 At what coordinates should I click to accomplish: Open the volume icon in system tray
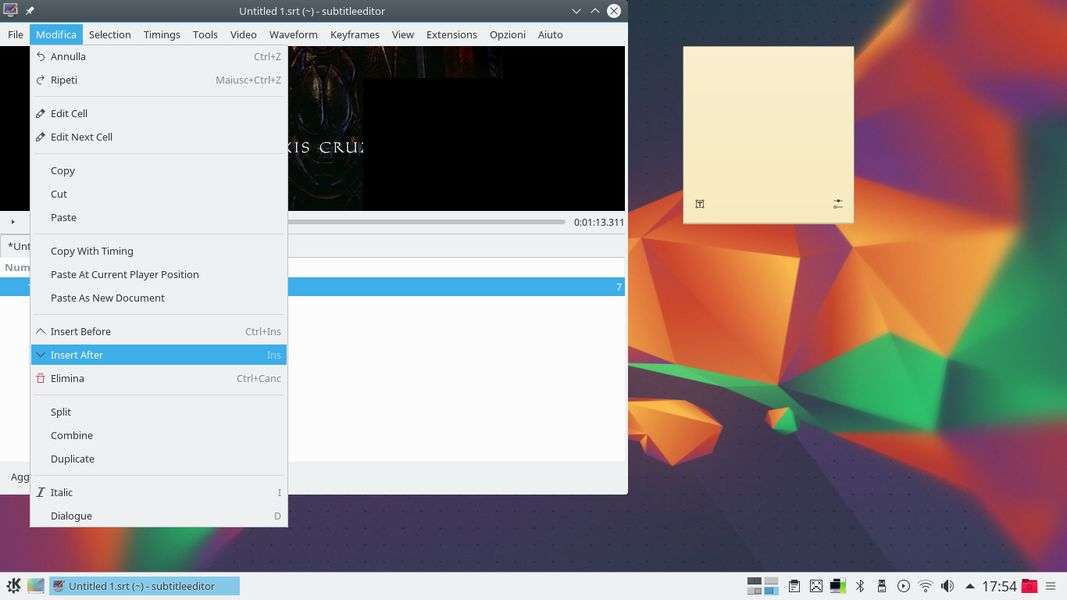coord(946,586)
